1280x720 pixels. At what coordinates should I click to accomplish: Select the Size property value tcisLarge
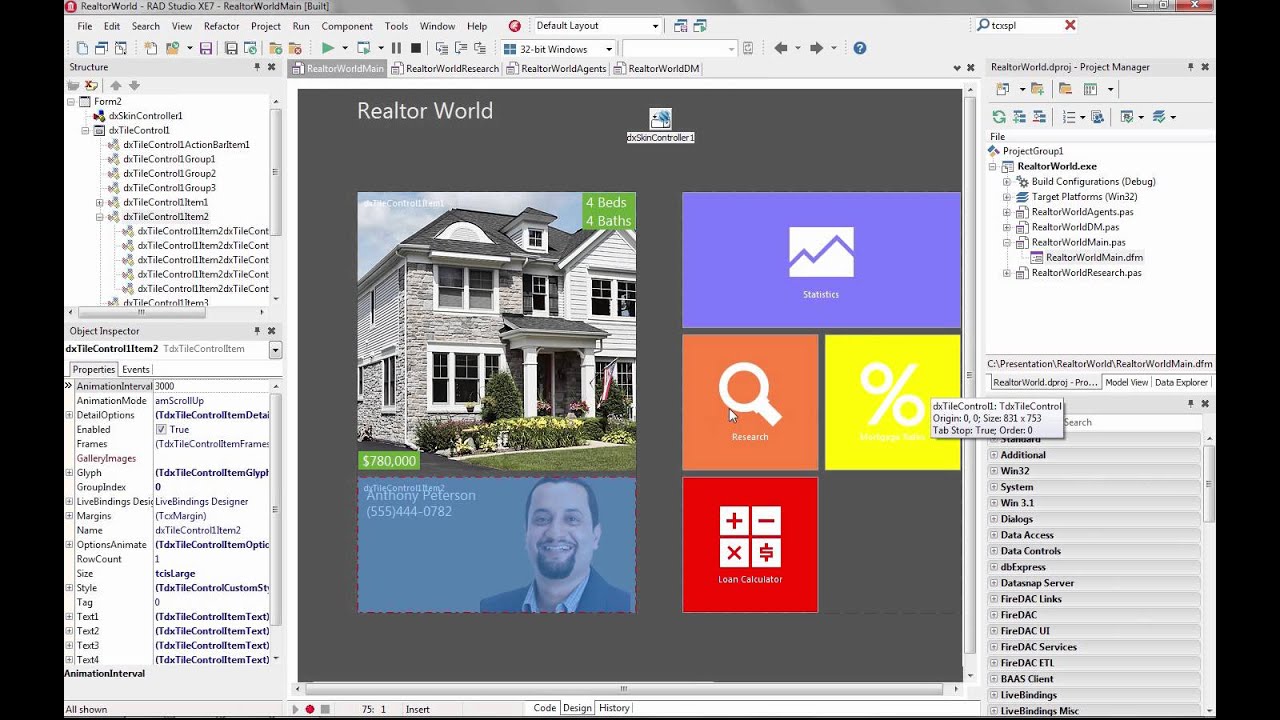click(x=211, y=574)
